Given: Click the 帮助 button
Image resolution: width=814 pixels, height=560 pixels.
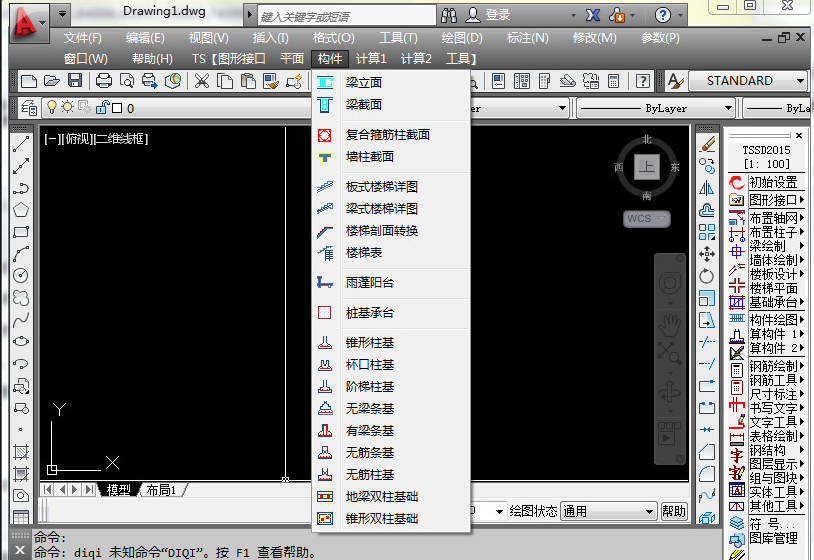Looking at the screenshot, I should [x=674, y=512].
